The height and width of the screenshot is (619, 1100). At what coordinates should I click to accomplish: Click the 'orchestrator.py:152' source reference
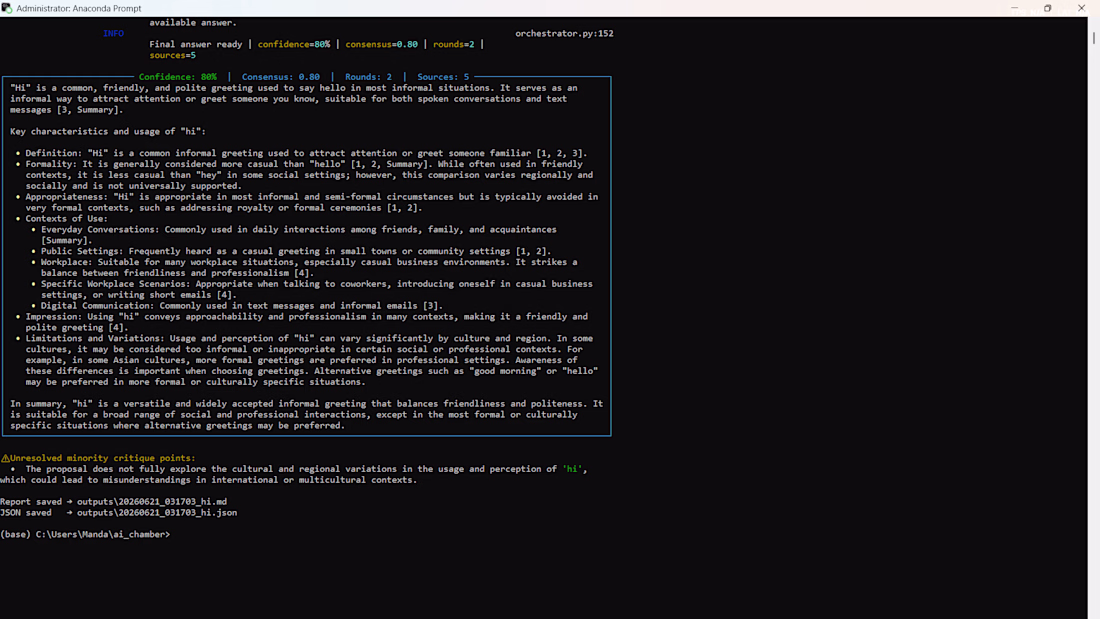564,33
